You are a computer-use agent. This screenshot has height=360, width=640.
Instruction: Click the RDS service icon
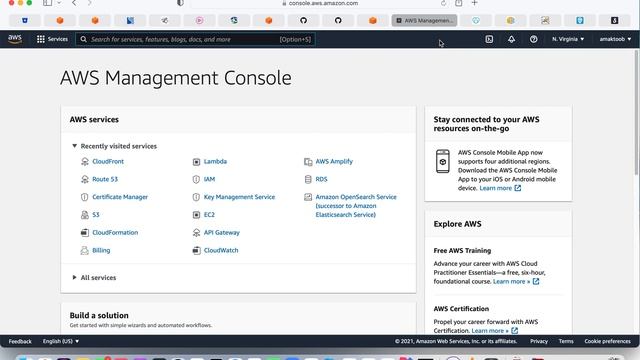click(x=308, y=179)
